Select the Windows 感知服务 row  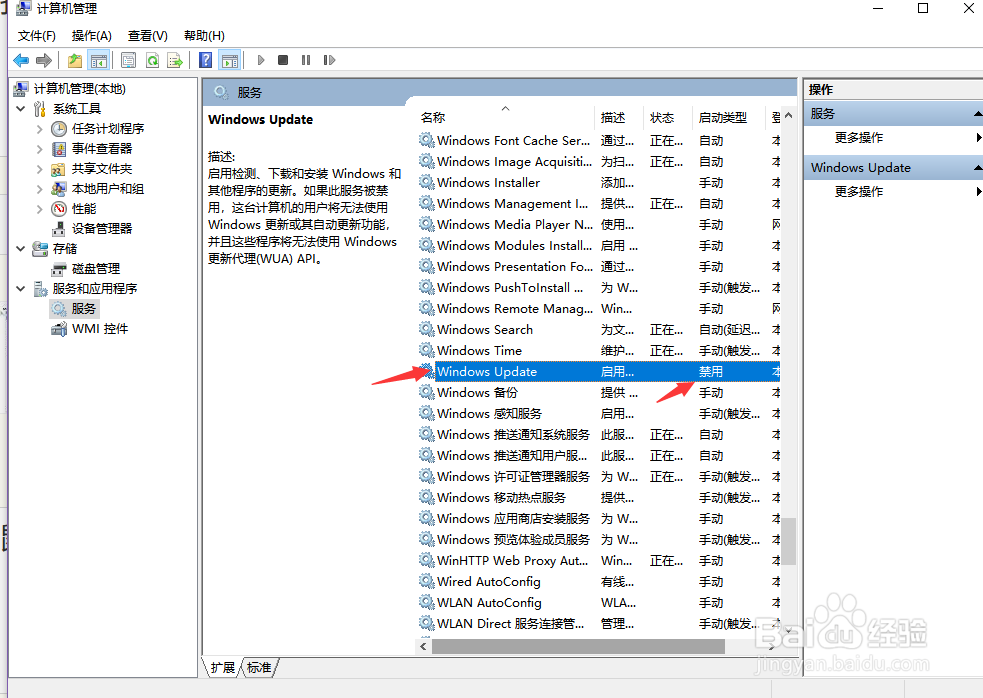click(x=599, y=413)
